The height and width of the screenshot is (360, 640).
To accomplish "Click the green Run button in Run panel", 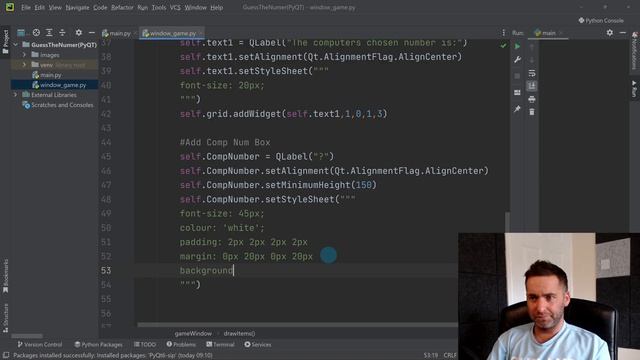I will click(517, 47).
